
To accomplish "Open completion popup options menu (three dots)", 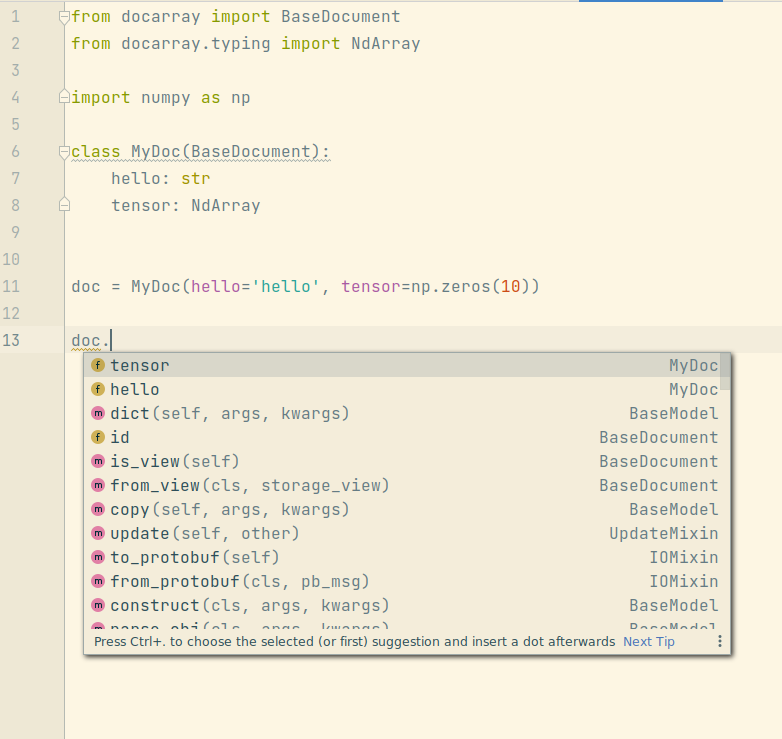I will 720,641.
